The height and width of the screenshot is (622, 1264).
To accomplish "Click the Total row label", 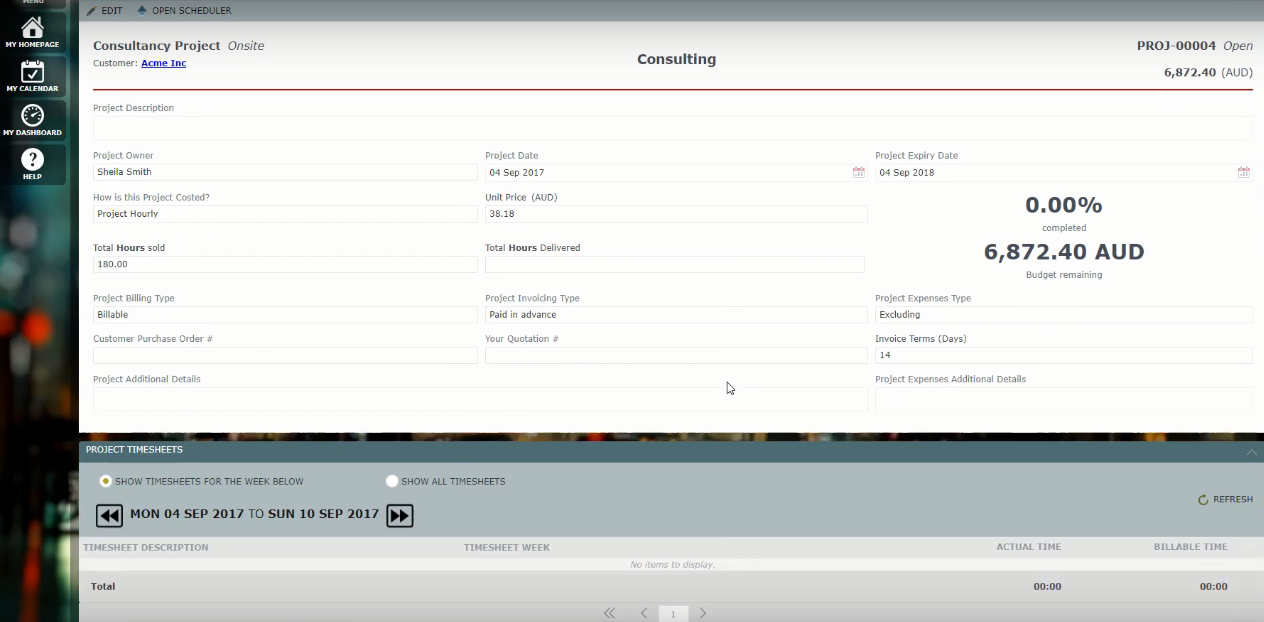I will pos(103,587).
